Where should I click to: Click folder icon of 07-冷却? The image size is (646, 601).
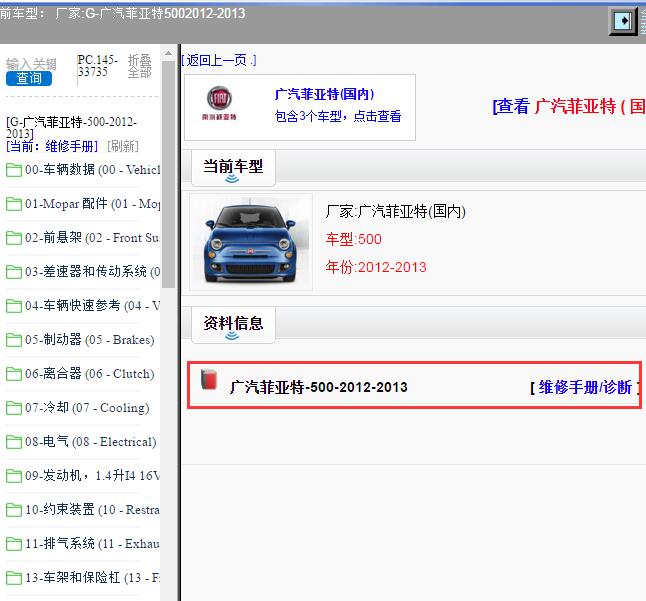[x=14, y=408]
